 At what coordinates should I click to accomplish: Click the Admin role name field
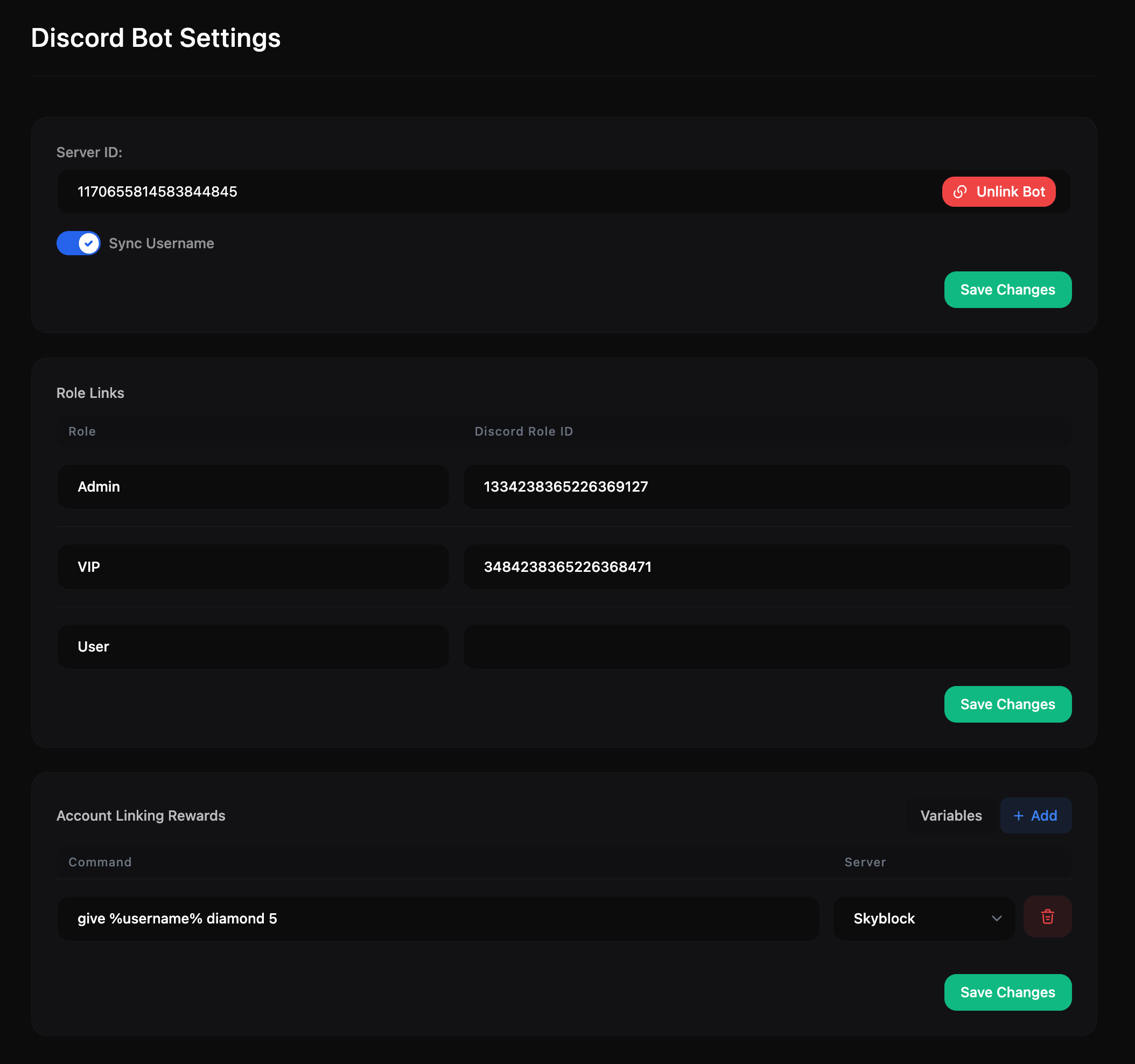click(253, 487)
